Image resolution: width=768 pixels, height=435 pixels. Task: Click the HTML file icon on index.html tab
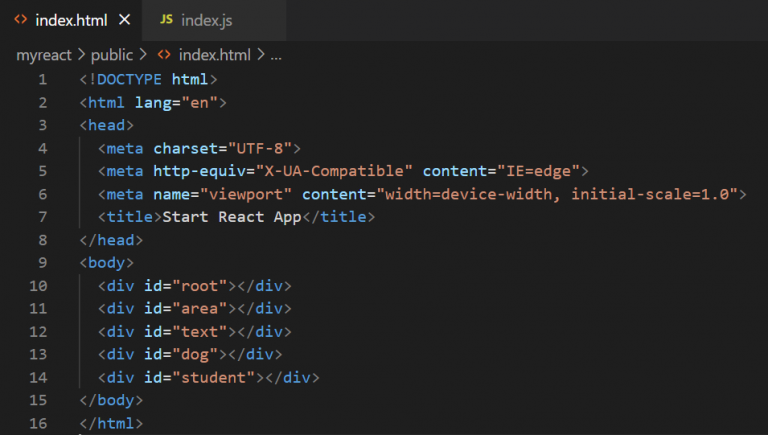pyautogui.click(x=21, y=20)
